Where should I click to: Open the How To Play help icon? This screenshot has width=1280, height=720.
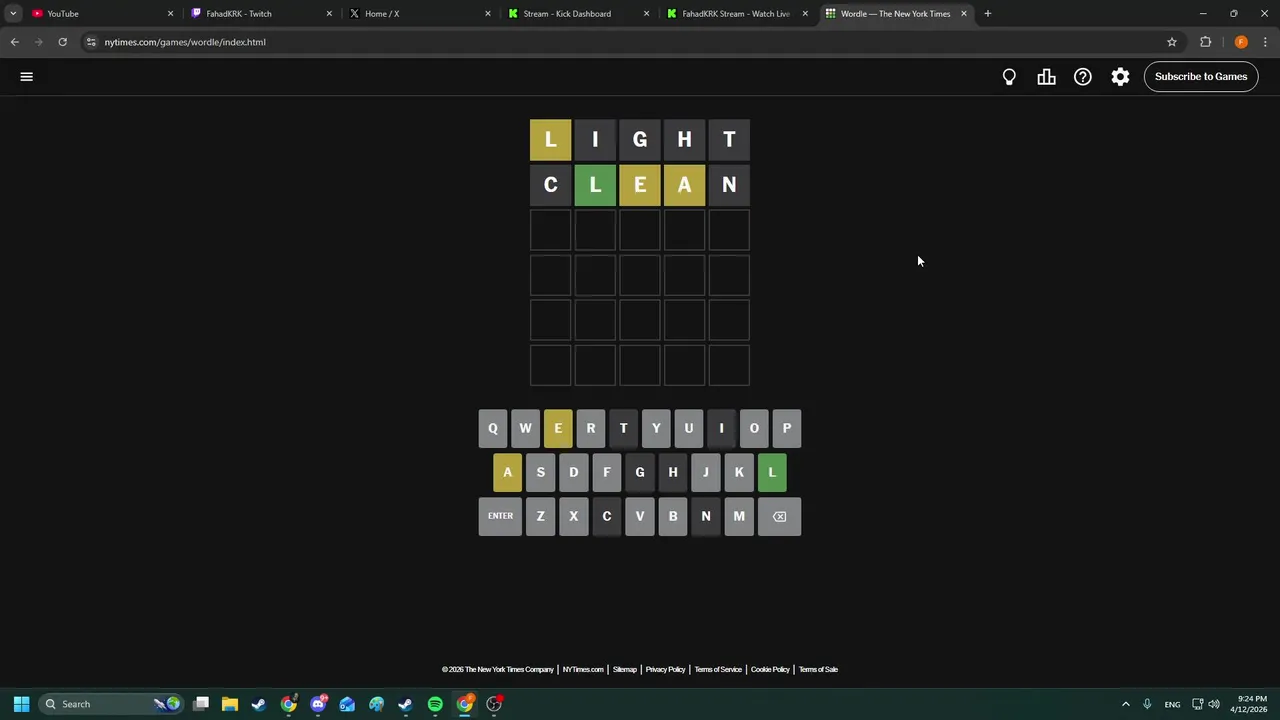[x=1083, y=77]
